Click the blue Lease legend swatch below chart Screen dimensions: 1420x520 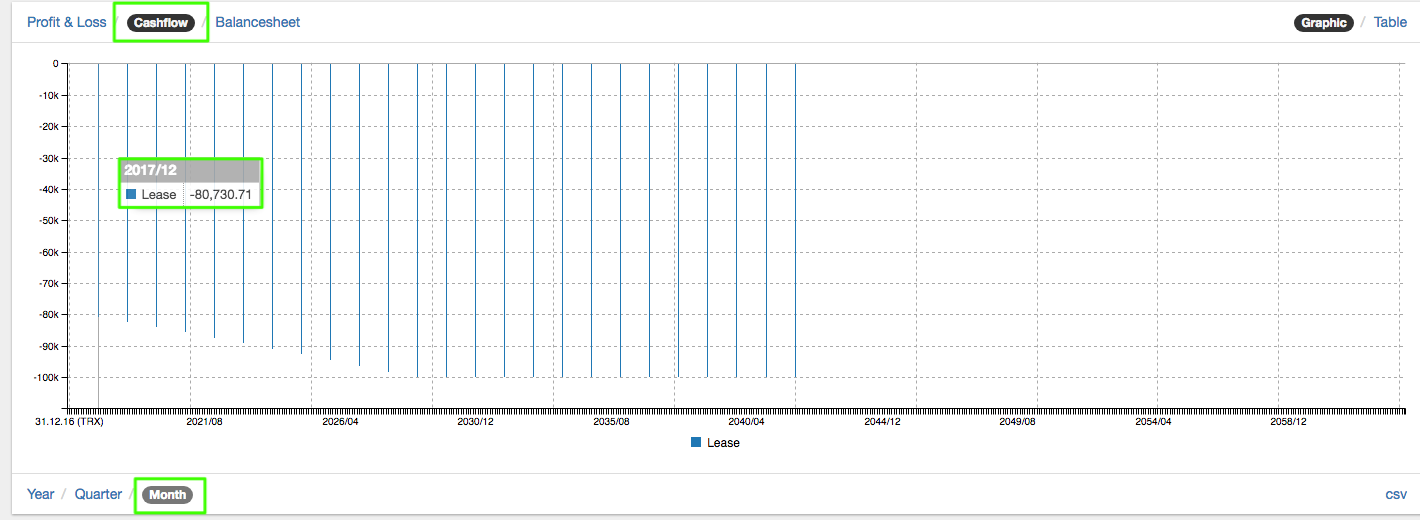(696, 442)
